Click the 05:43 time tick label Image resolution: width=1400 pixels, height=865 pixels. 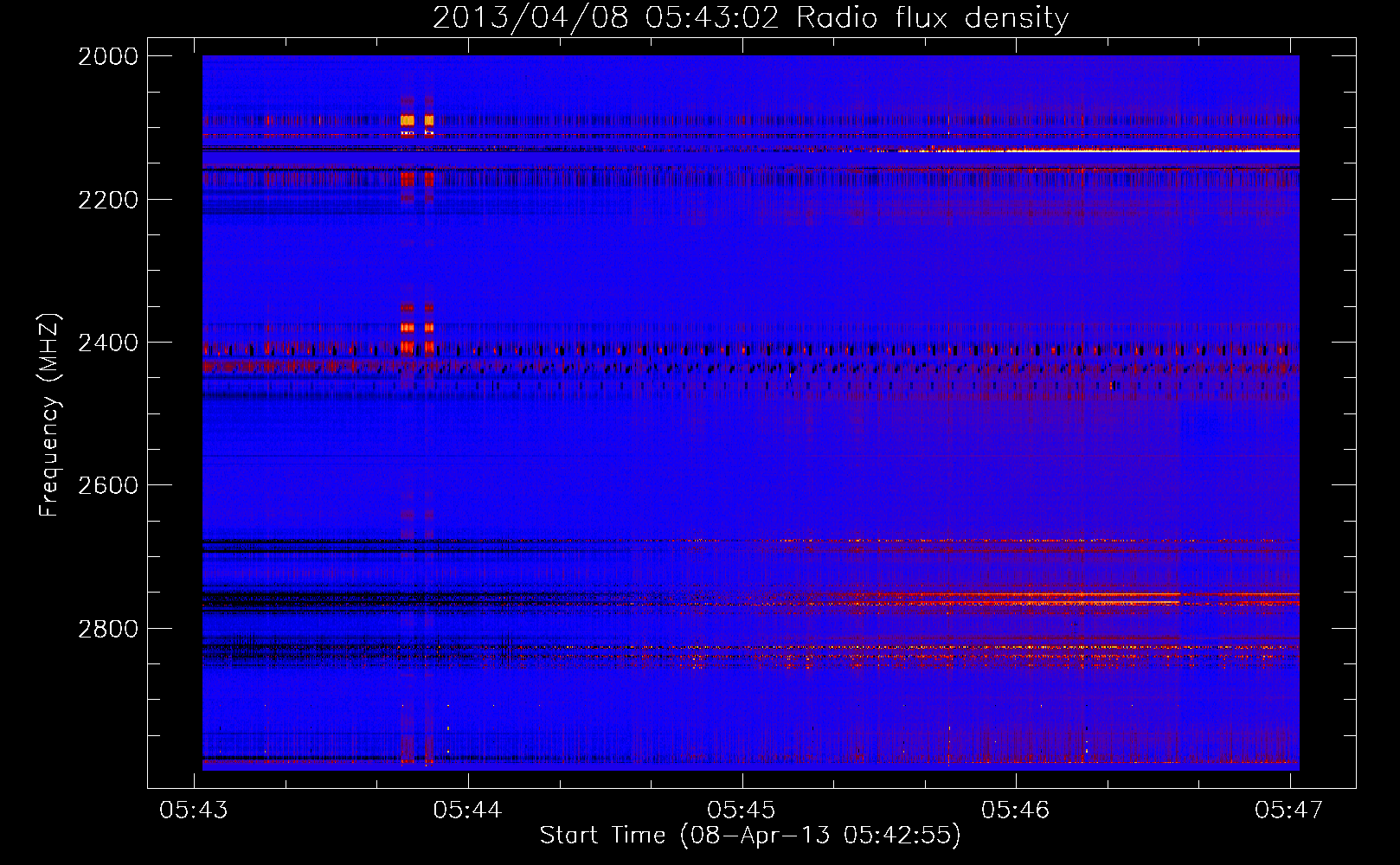[x=194, y=810]
